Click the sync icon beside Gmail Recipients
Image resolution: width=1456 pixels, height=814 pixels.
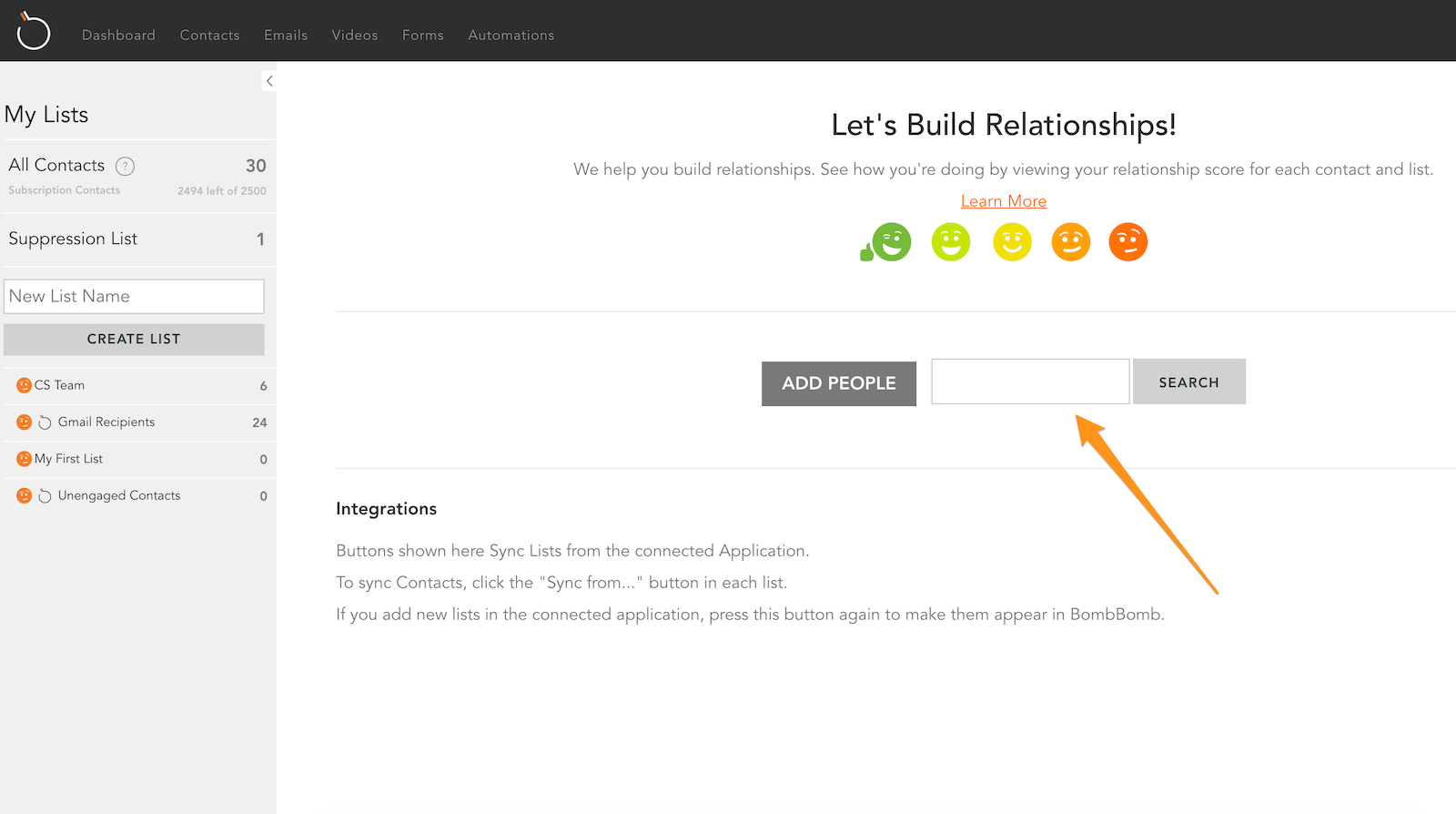point(45,422)
